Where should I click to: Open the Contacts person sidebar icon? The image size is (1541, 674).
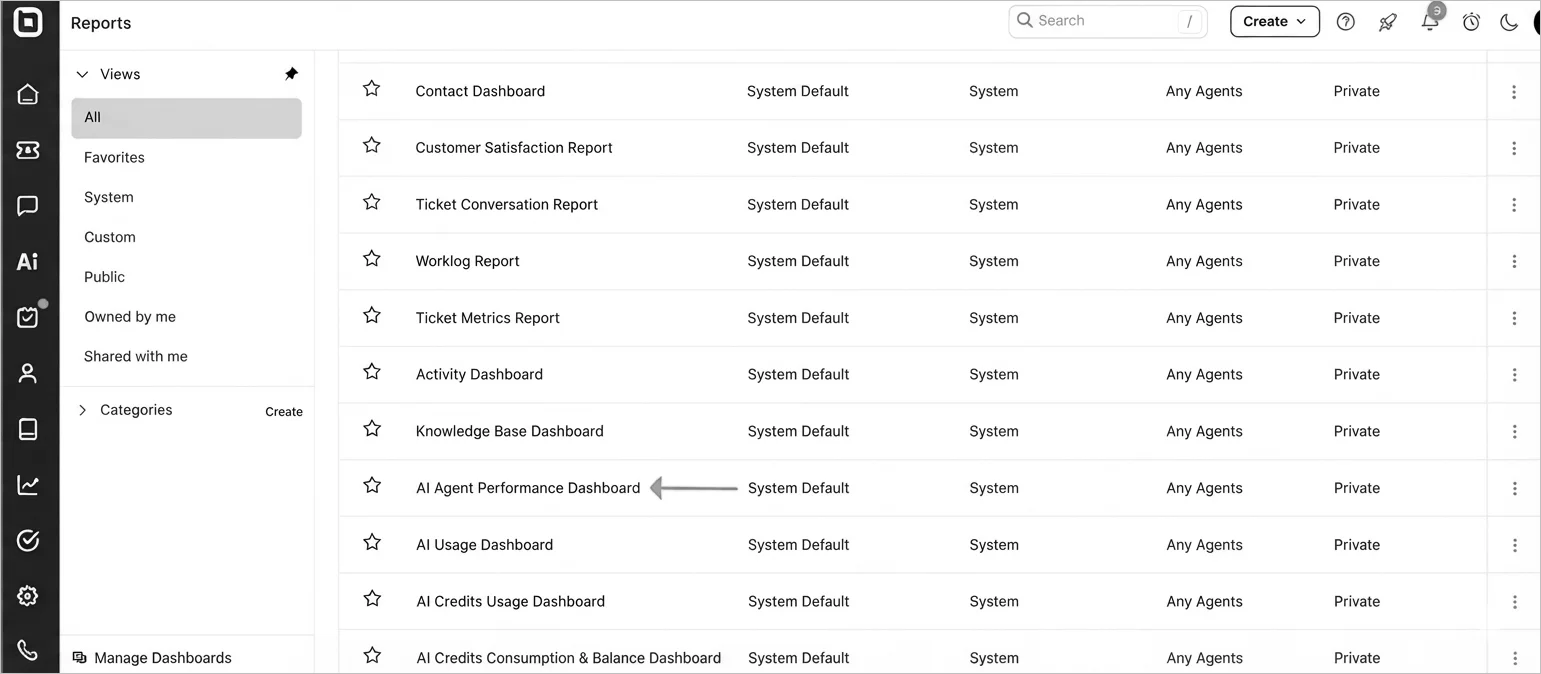pos(28,373)
